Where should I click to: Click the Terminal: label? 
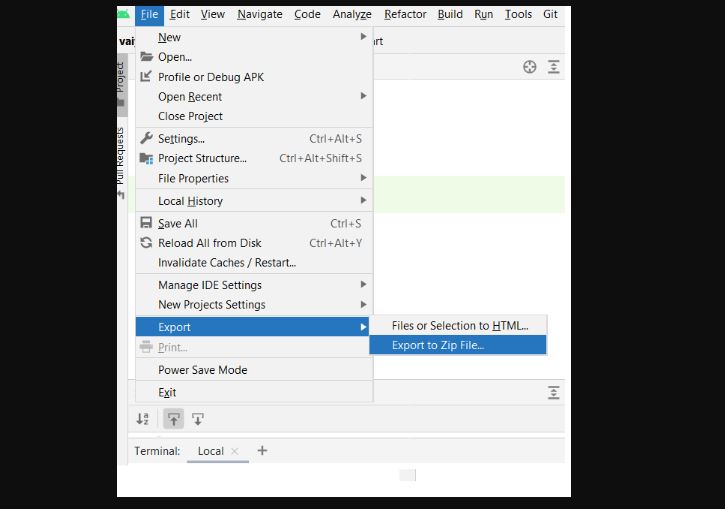coord(157,451)
